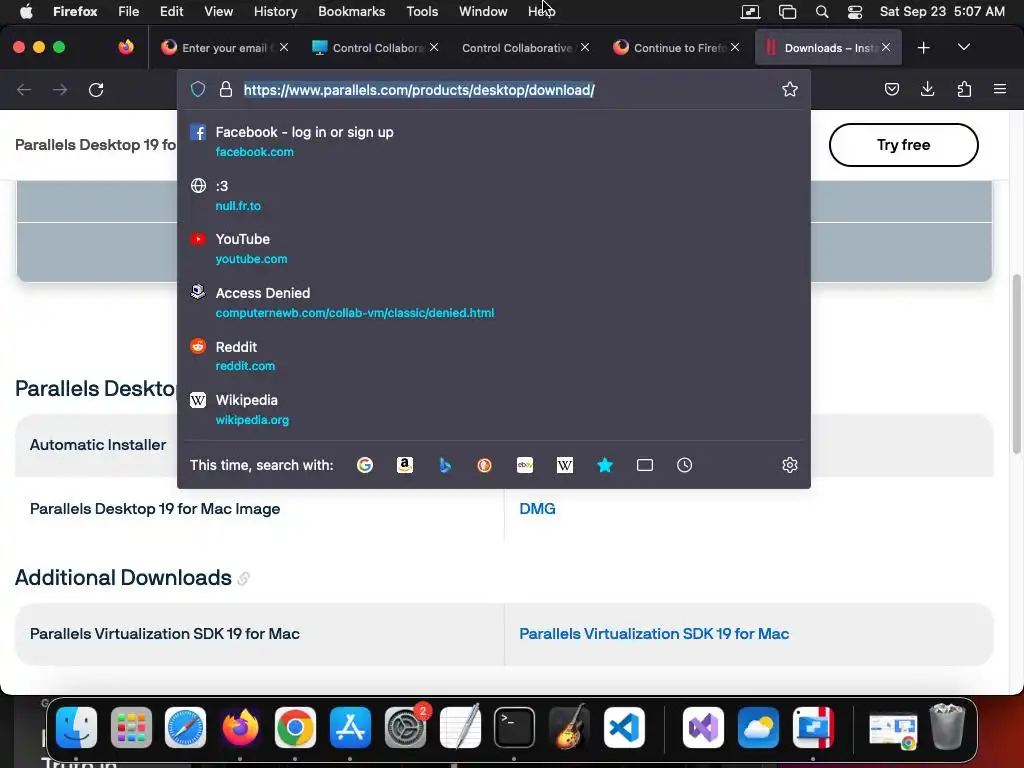Open Parallels Virtualization SDK 19 download link
1024x768 pixels.
pos(654,633)
